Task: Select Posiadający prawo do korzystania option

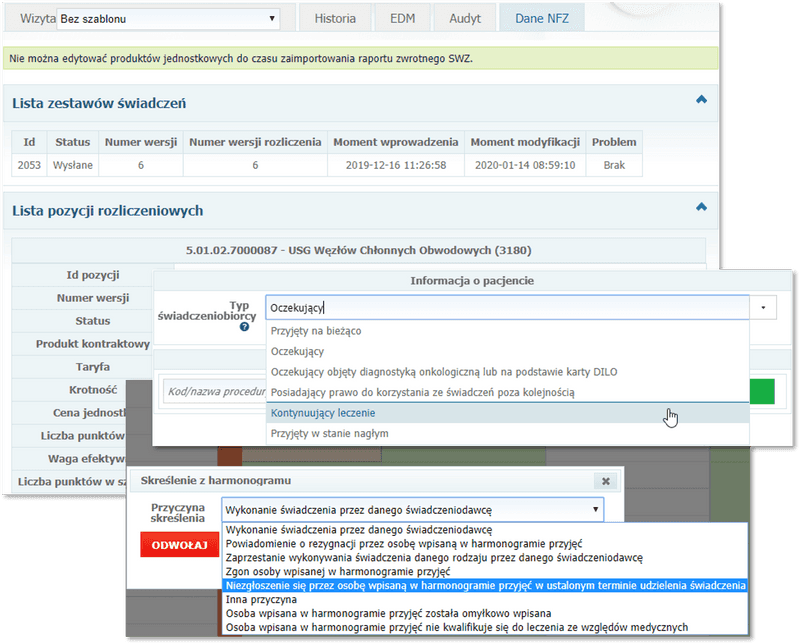Action: 508,392
